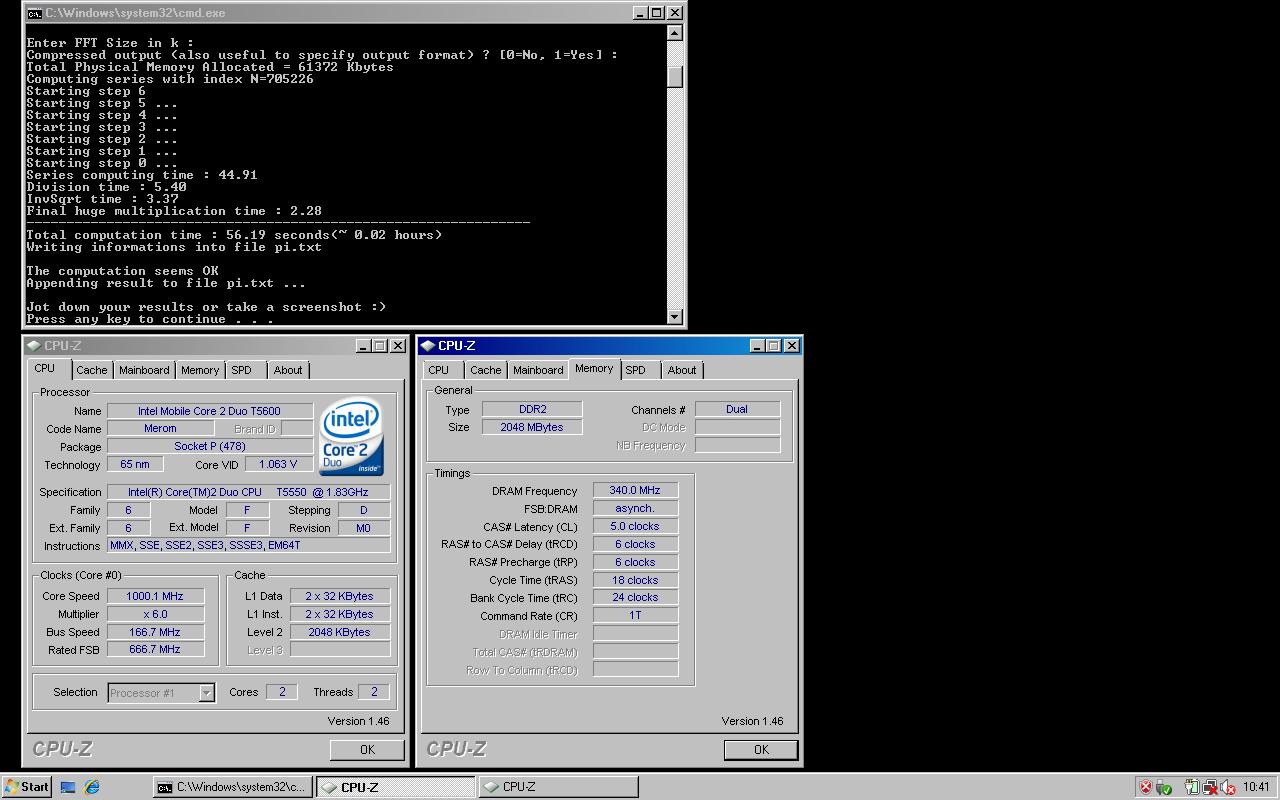The height and width of the screenshot is (800, 1280).
Task: Click the Technology value '65 nm'
Action: 135,465
